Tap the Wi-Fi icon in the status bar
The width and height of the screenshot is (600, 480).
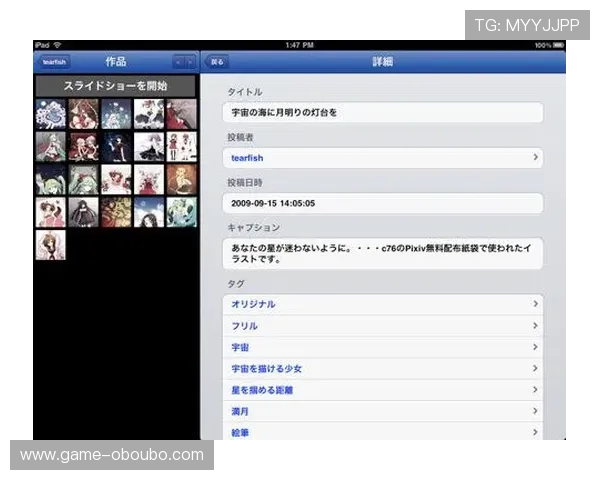(x=57, y=45)
